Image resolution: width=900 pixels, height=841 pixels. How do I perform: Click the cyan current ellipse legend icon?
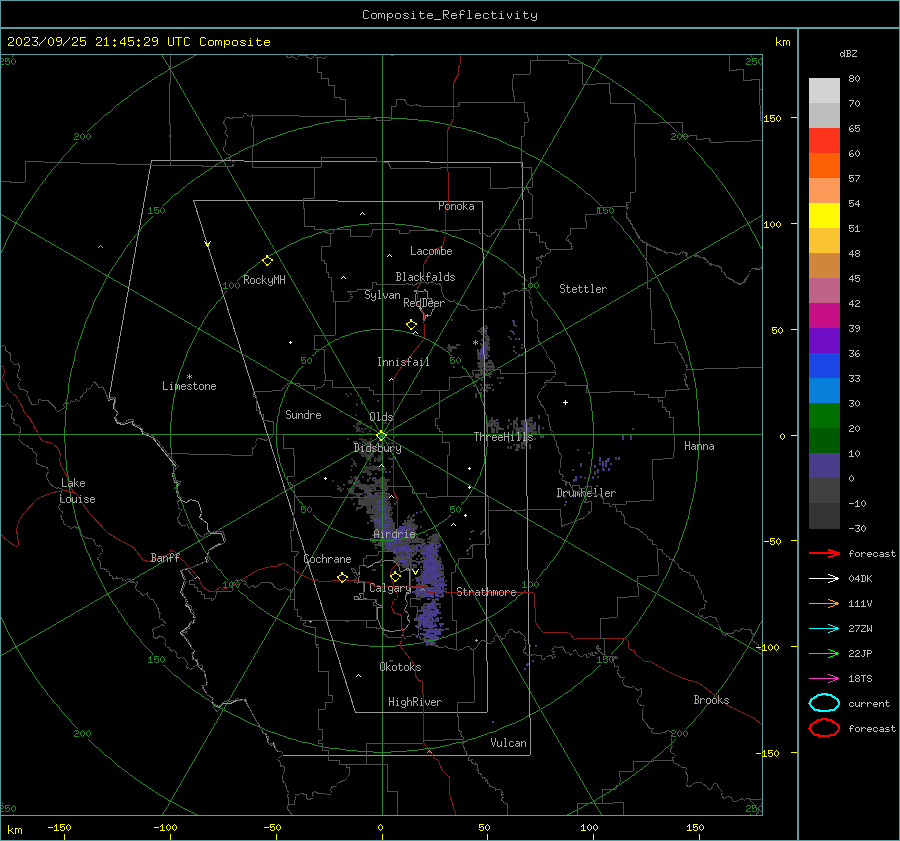[x=824, y=703]
